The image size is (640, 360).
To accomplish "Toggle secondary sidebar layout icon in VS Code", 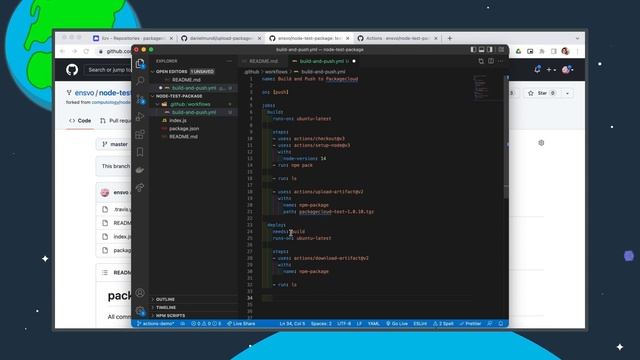I will coord(490,49).
